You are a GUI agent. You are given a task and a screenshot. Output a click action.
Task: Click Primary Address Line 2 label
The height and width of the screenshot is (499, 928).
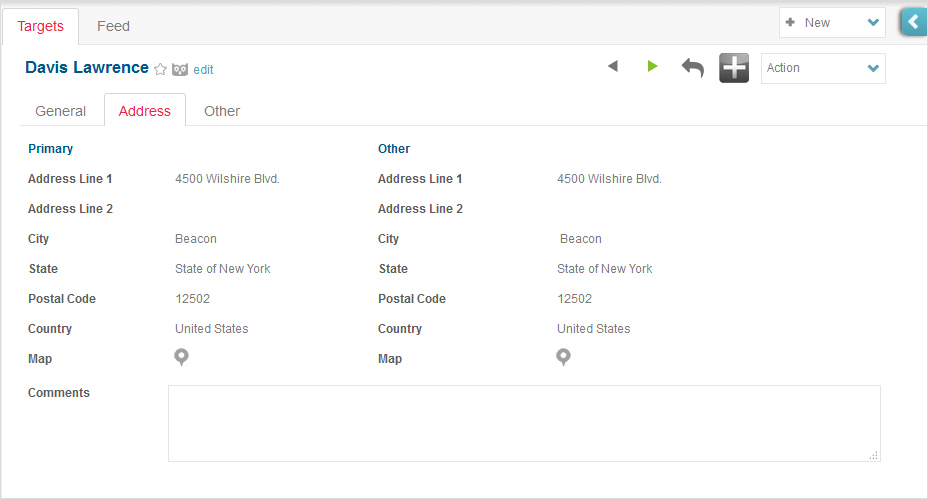click(70, 209)
